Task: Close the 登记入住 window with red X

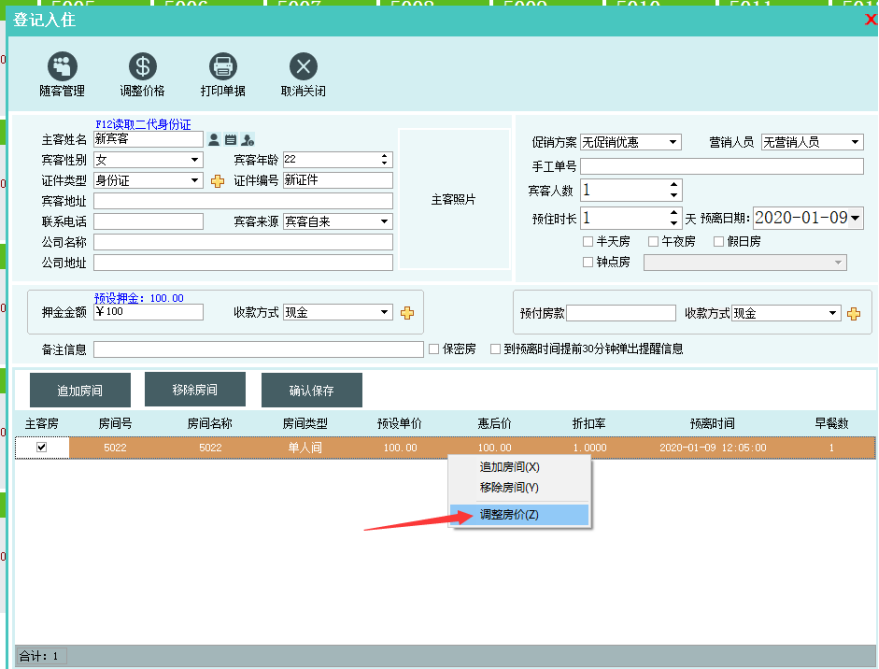Action: tap(871, 20)
